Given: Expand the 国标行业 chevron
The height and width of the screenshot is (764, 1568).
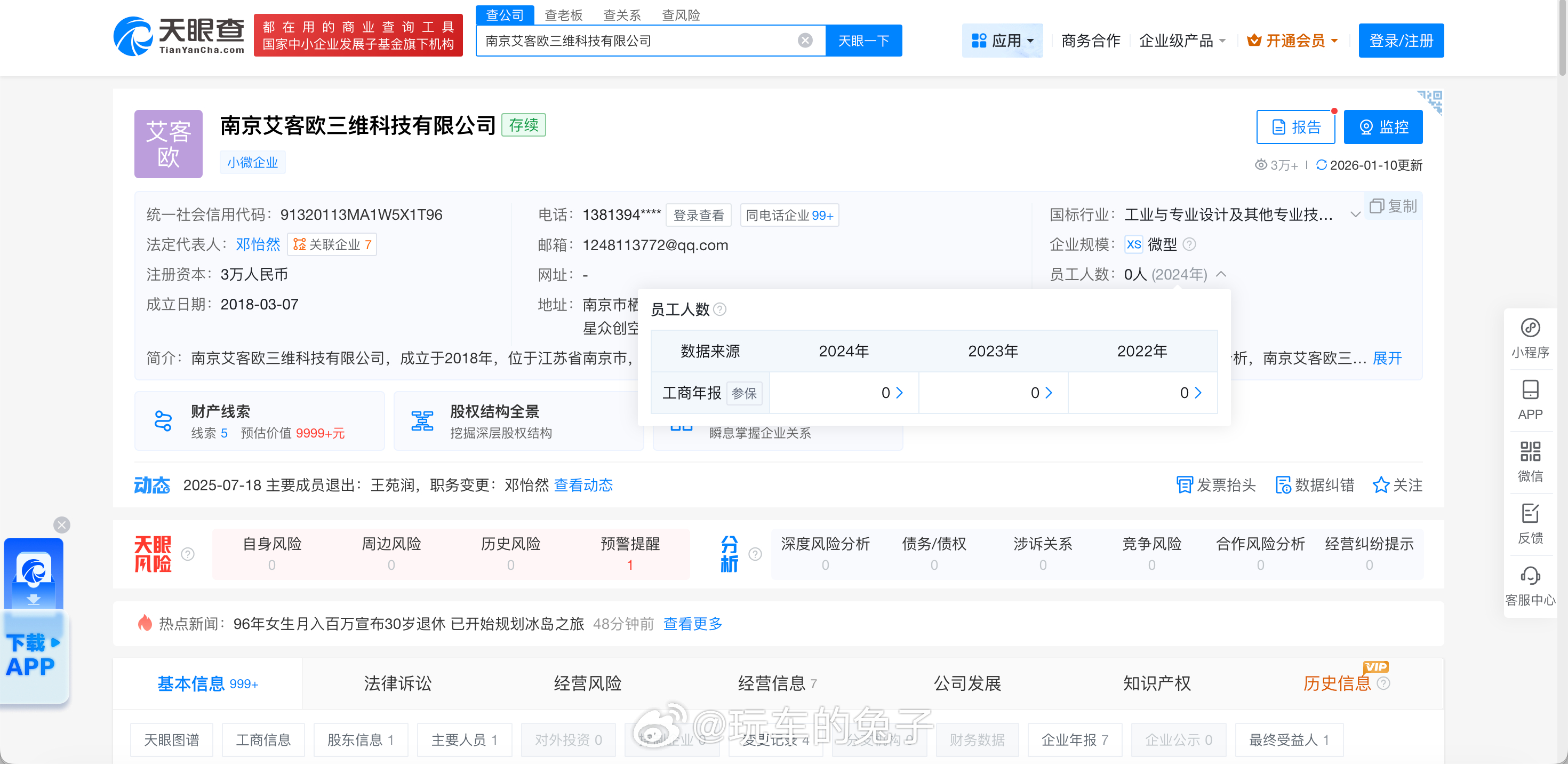Looking at the screenshot, I should [1355, 214].
